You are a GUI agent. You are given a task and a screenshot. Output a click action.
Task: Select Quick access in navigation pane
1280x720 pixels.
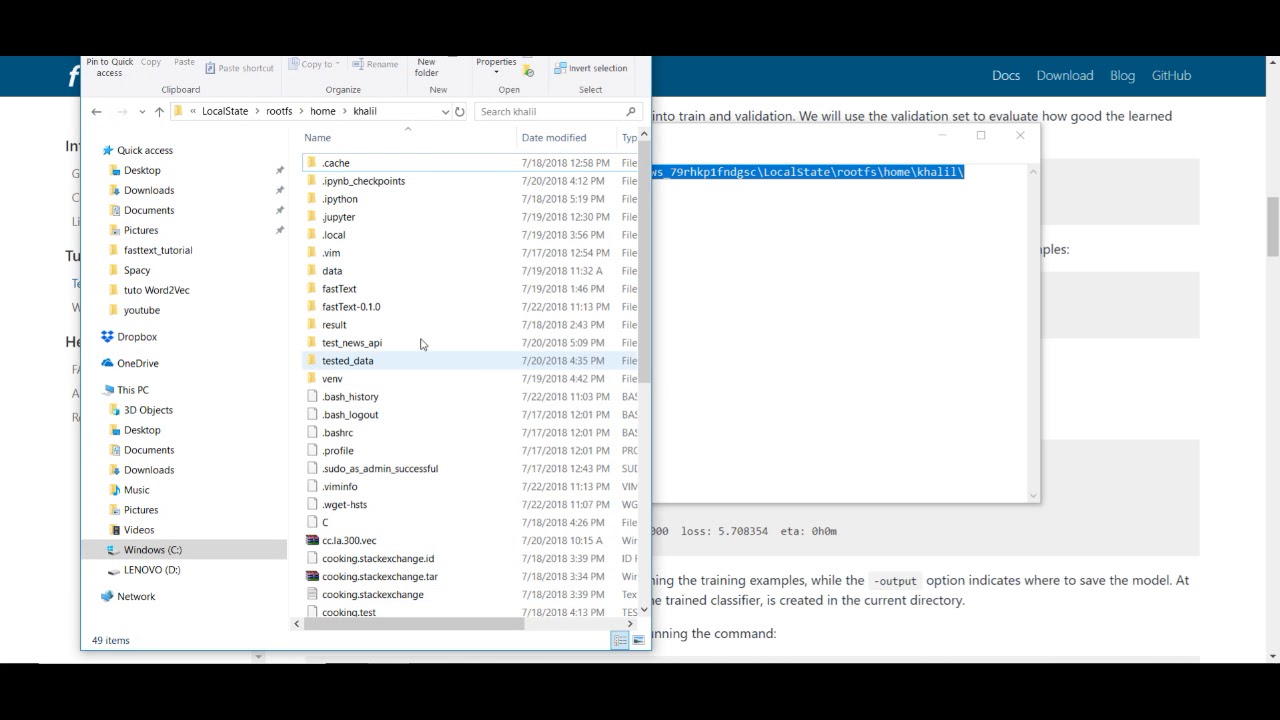coord(145,151)
